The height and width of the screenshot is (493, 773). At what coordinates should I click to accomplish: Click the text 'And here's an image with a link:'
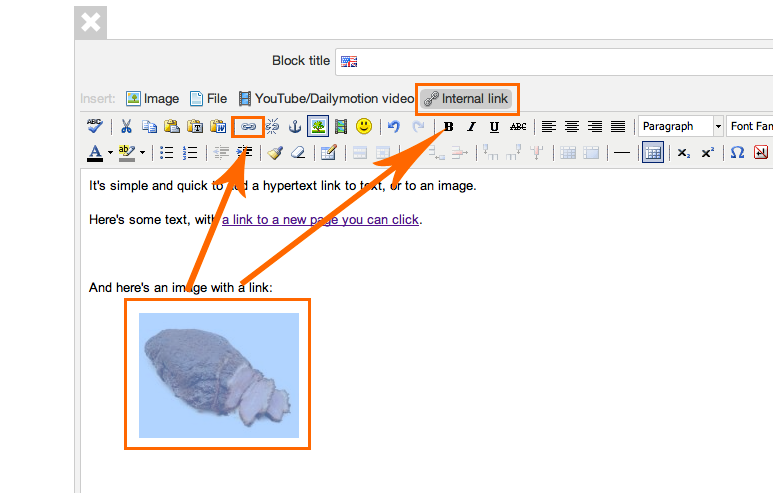tap(180, 287)
